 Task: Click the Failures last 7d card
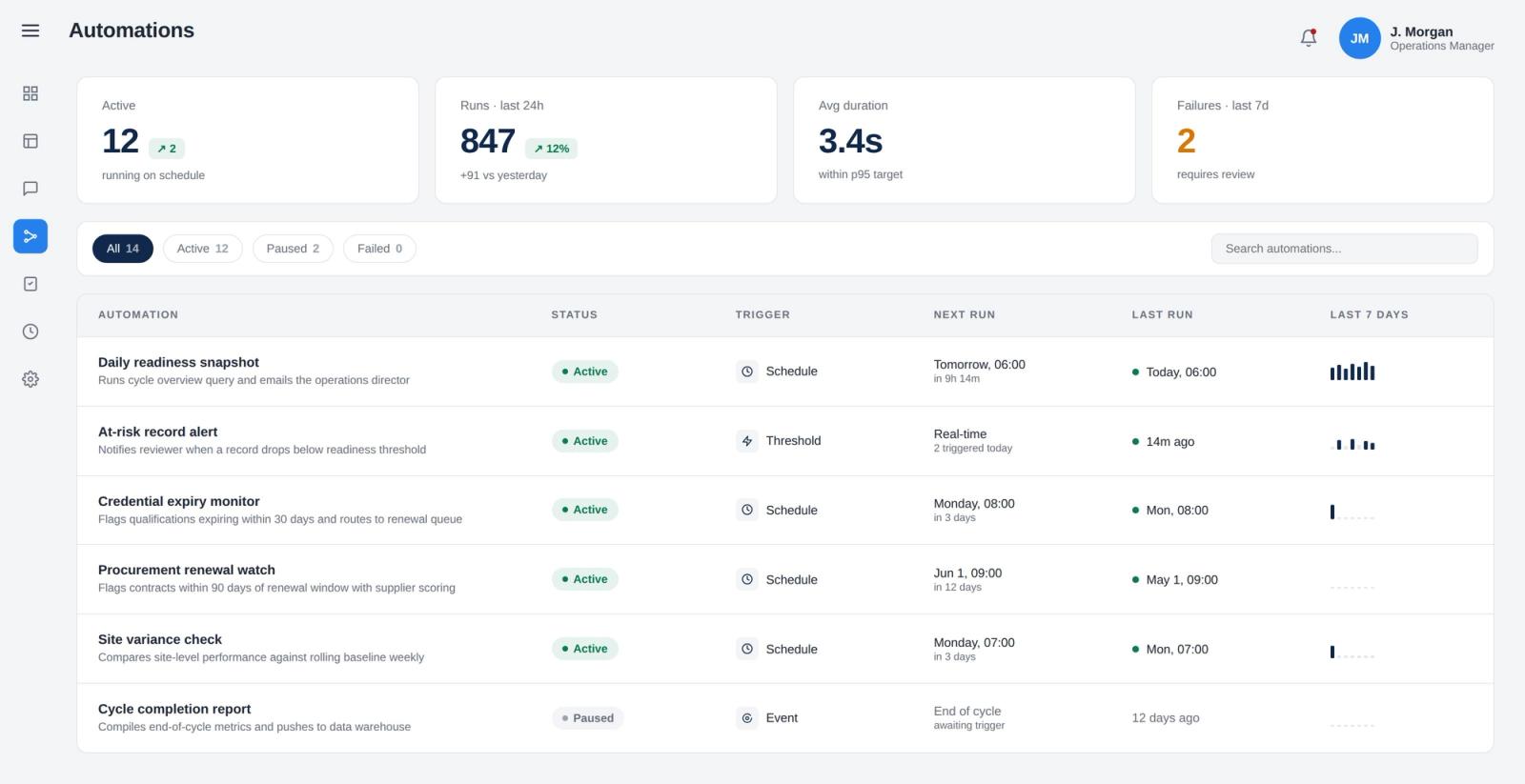click(1322, 140)
